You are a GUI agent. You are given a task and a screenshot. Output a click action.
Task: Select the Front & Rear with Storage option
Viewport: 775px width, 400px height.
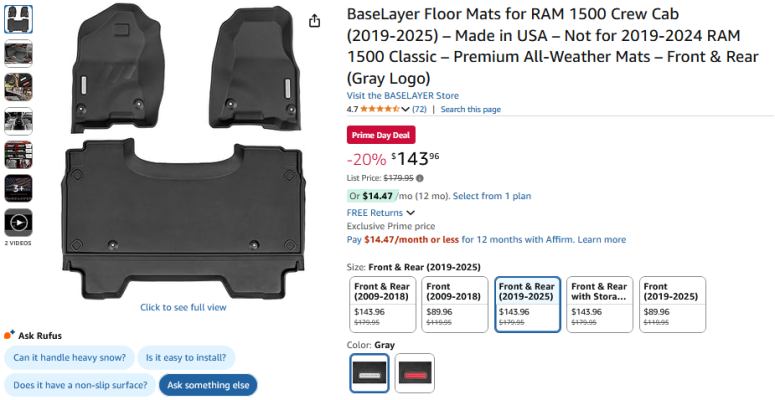point(600,304)
